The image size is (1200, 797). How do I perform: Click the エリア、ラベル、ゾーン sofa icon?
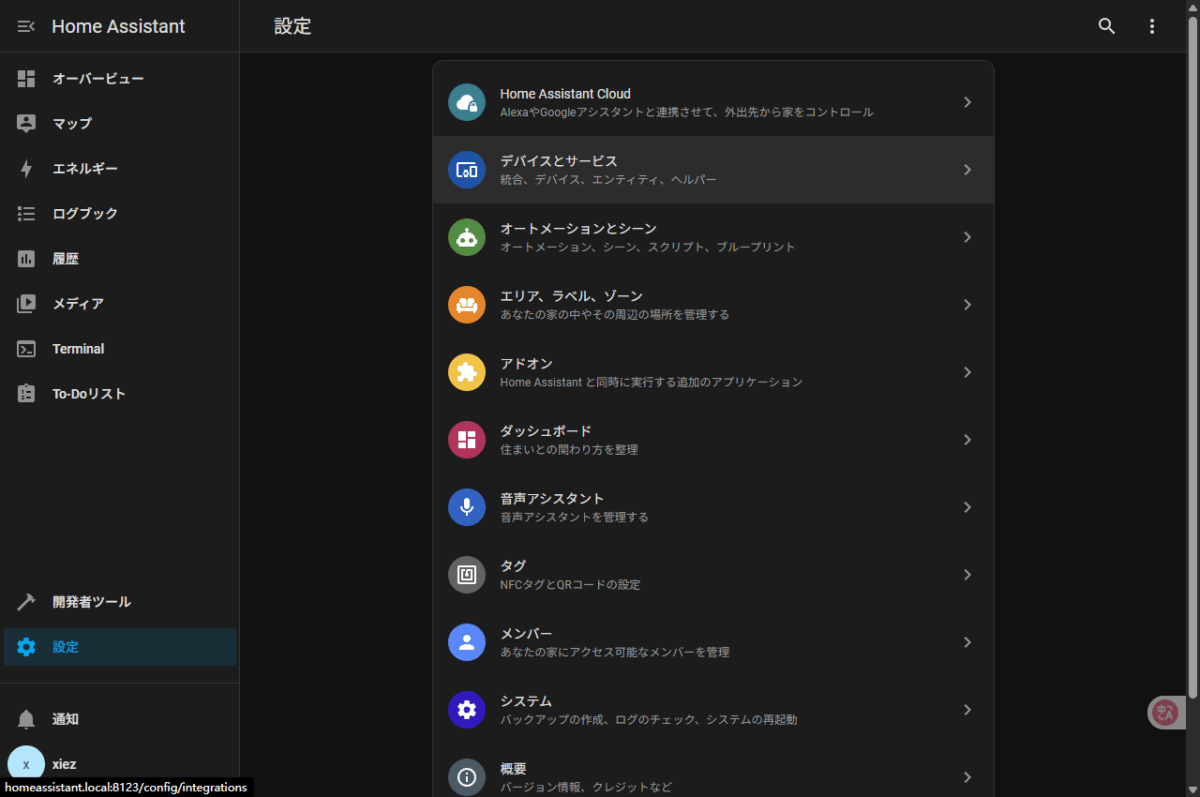click(x=467, y=305)
